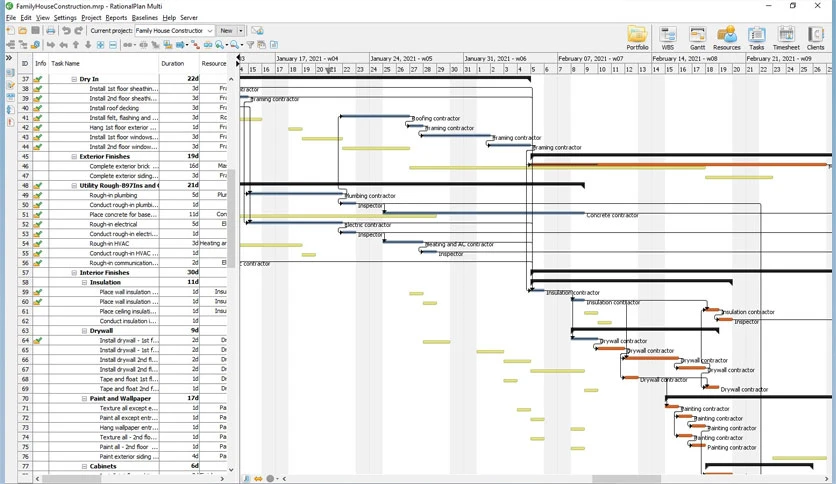
Task: Click the Print toolbar icon
Action: click(51, 31)
